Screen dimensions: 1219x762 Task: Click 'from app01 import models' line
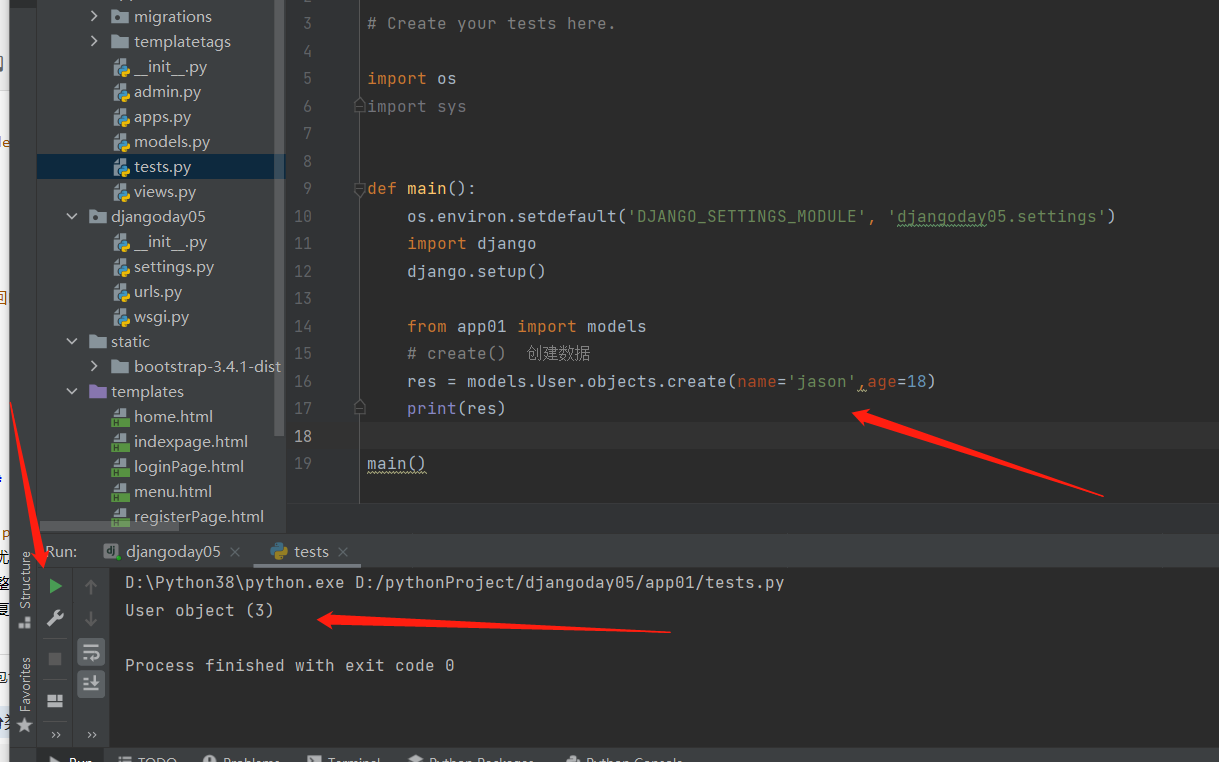527,326
